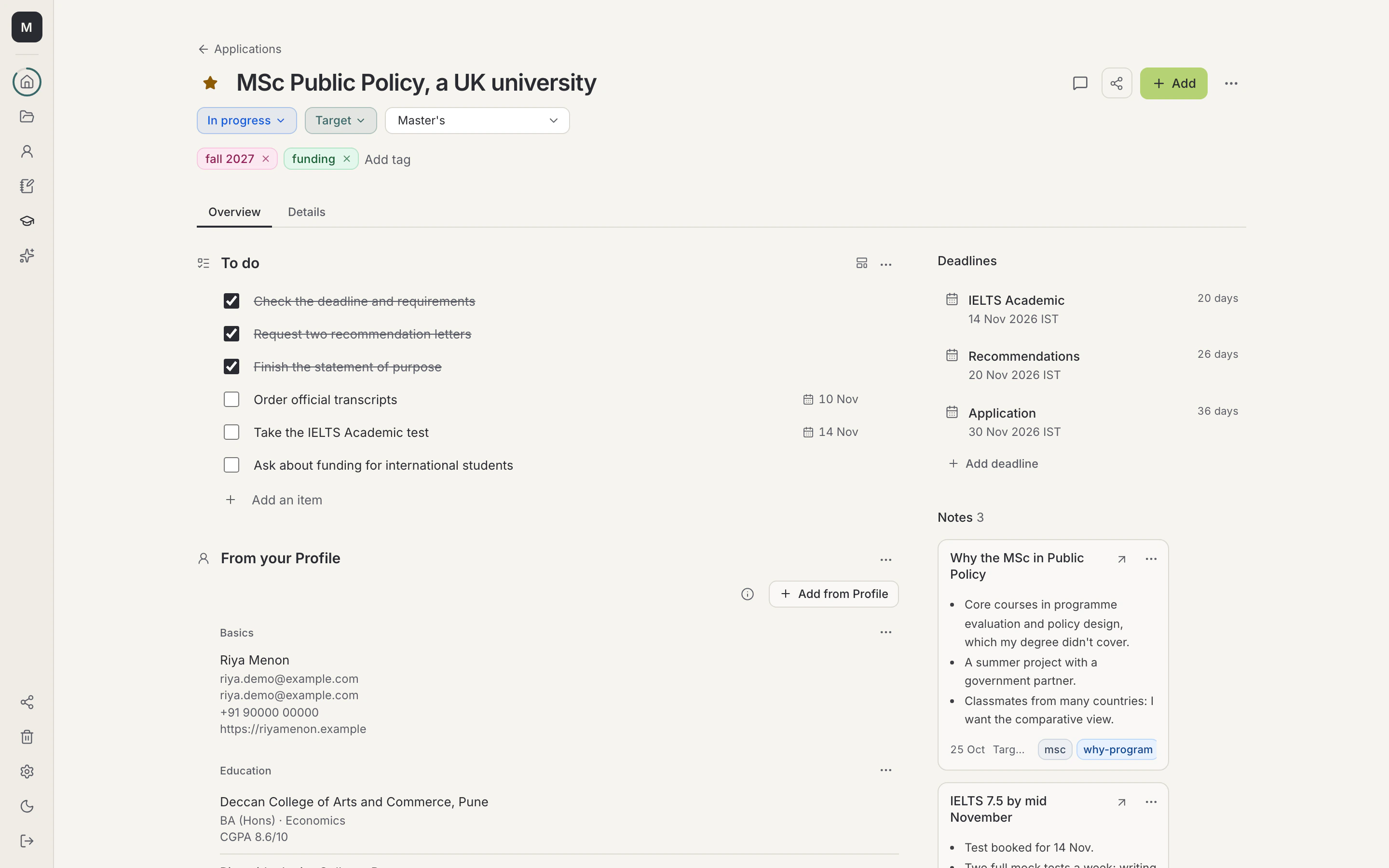Click the share icon in the bottom sidebar
Image resolution: width=1389 pixels, height=868 pixels.
coord(27,702)
